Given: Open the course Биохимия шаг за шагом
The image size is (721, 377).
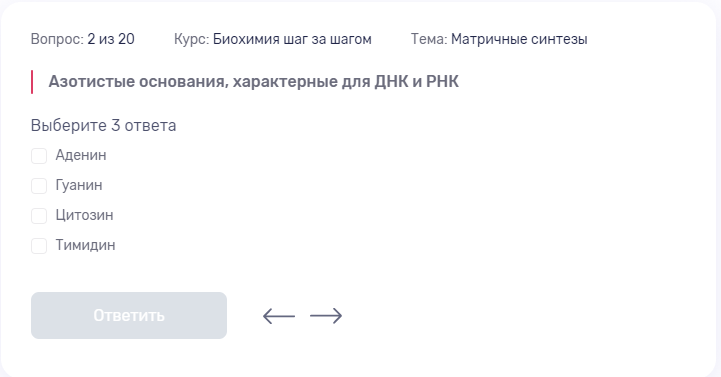Looking at the screenshot, I should (x=292, y=39).
